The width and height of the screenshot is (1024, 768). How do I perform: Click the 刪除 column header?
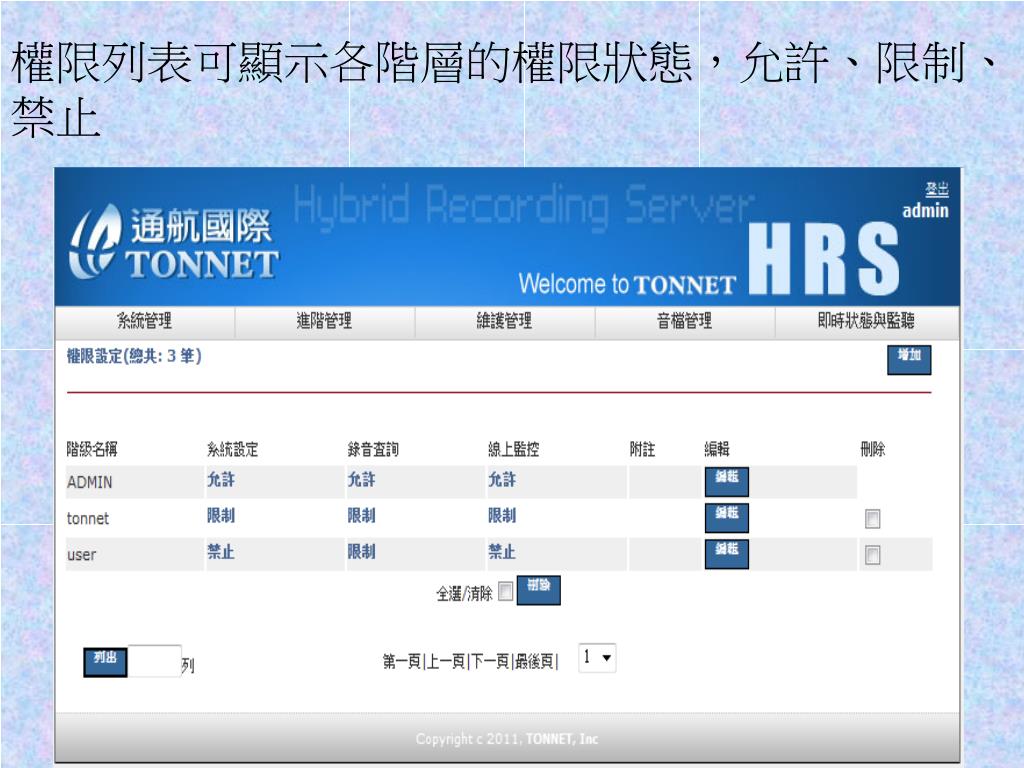(x=872, y=449)
